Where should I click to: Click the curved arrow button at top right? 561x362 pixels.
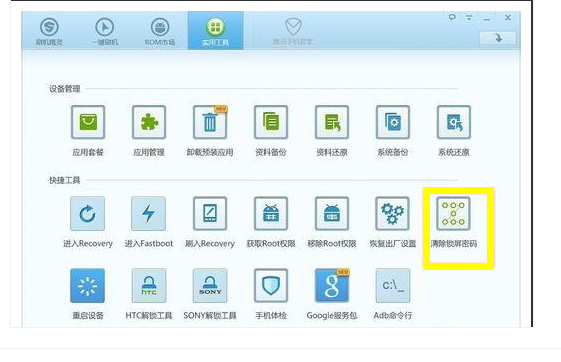click(x=498, y=38)
